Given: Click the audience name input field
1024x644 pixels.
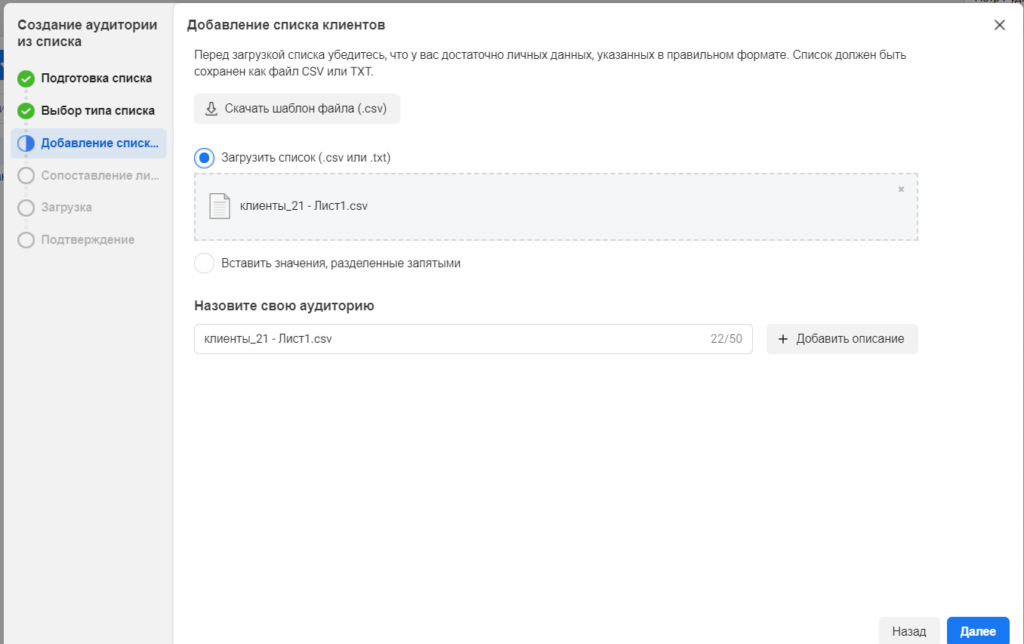Looking at the screenshot, I should [x=473, y=339].
